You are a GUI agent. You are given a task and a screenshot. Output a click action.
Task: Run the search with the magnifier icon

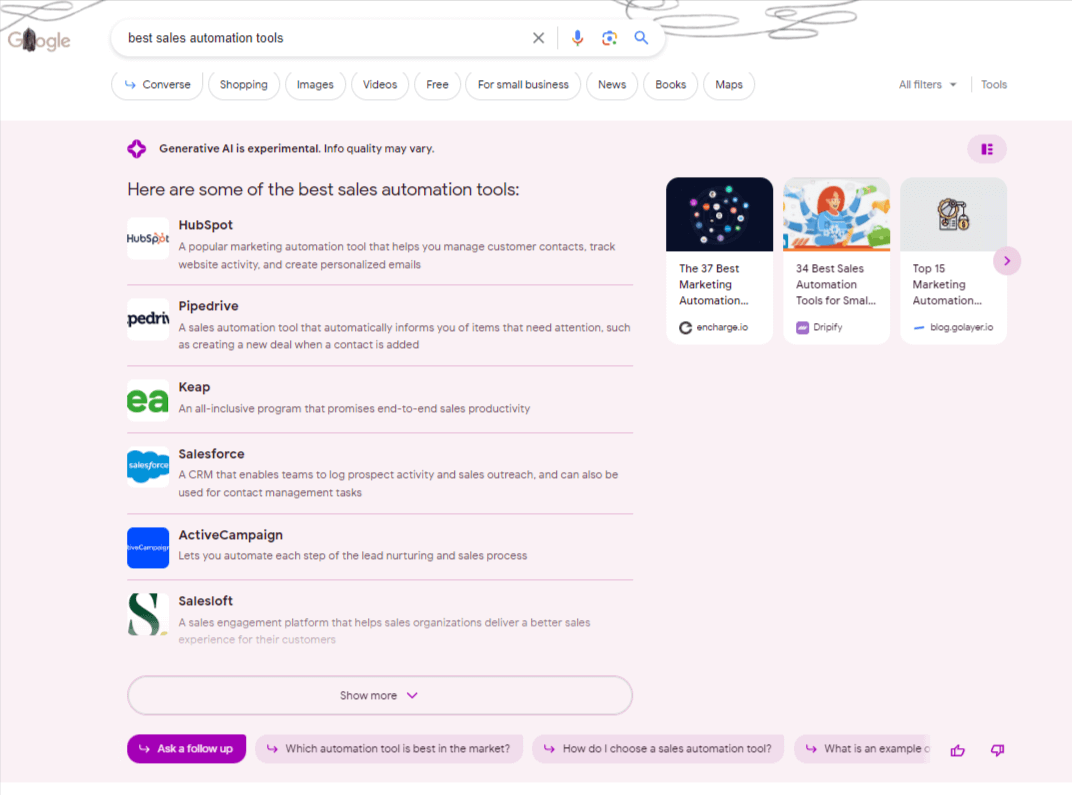[x=641, y=38]
